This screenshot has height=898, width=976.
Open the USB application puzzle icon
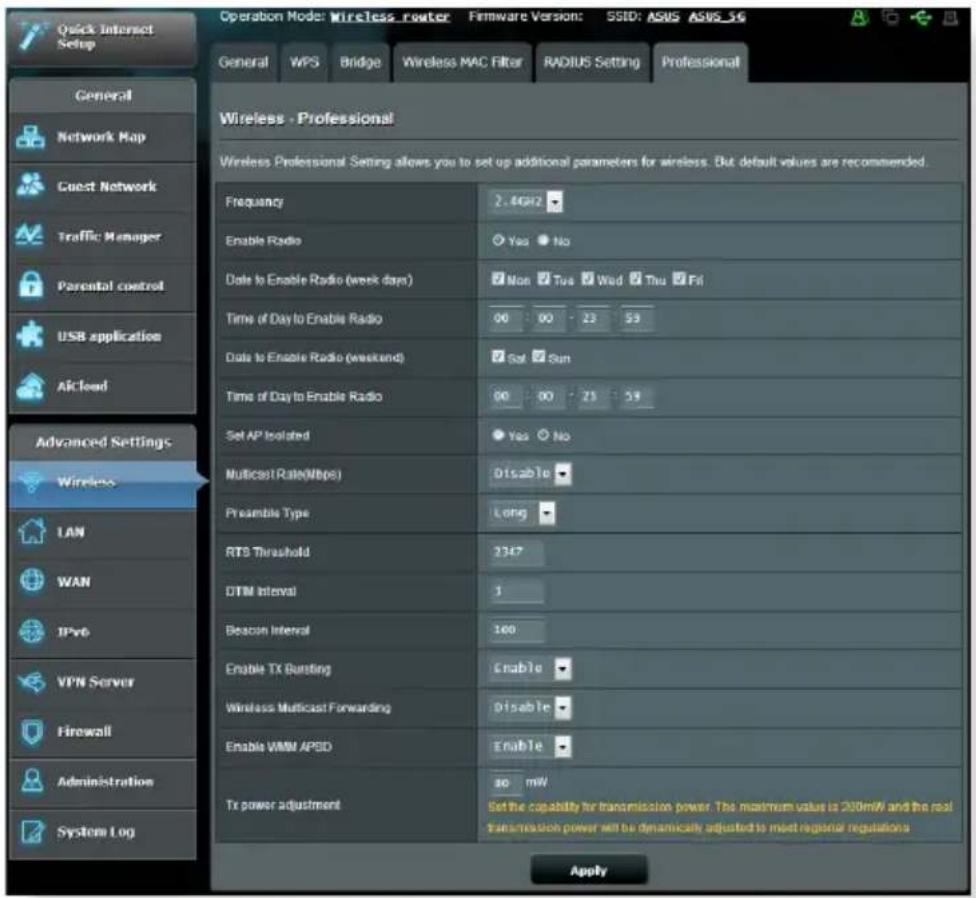[30, 335]
